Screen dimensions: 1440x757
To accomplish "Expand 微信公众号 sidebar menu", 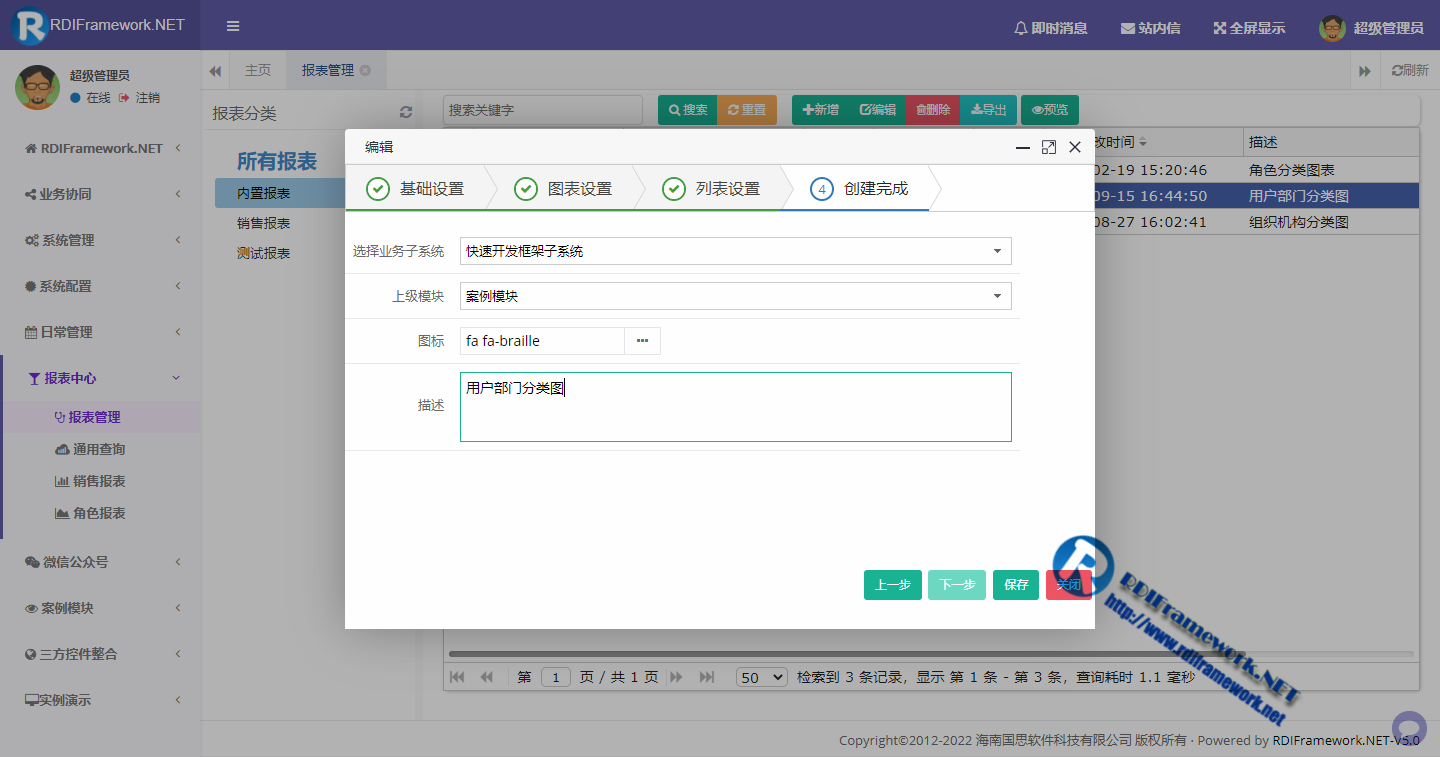I will tap(100, 562).
